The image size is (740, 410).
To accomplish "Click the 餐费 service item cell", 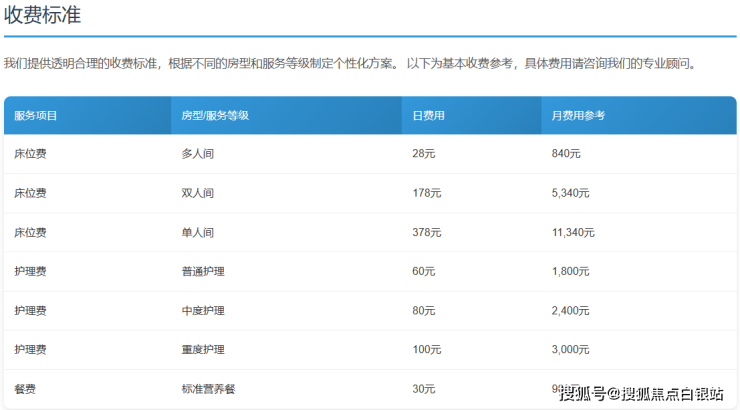I will (x=25, y=388).
